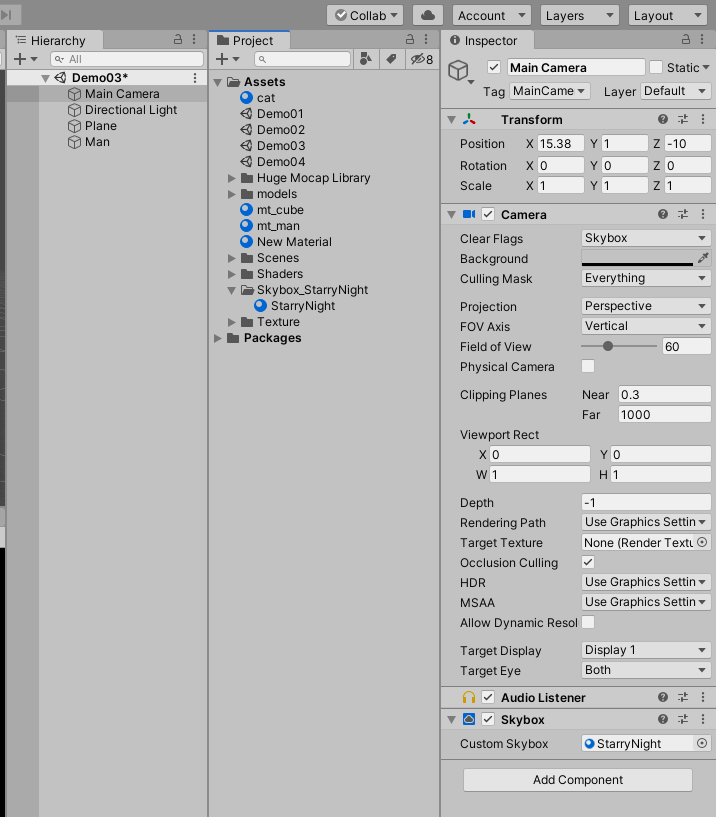
Task: Toggle the Occlusion Culling checkbox
Action: click(x=588, y=562)
